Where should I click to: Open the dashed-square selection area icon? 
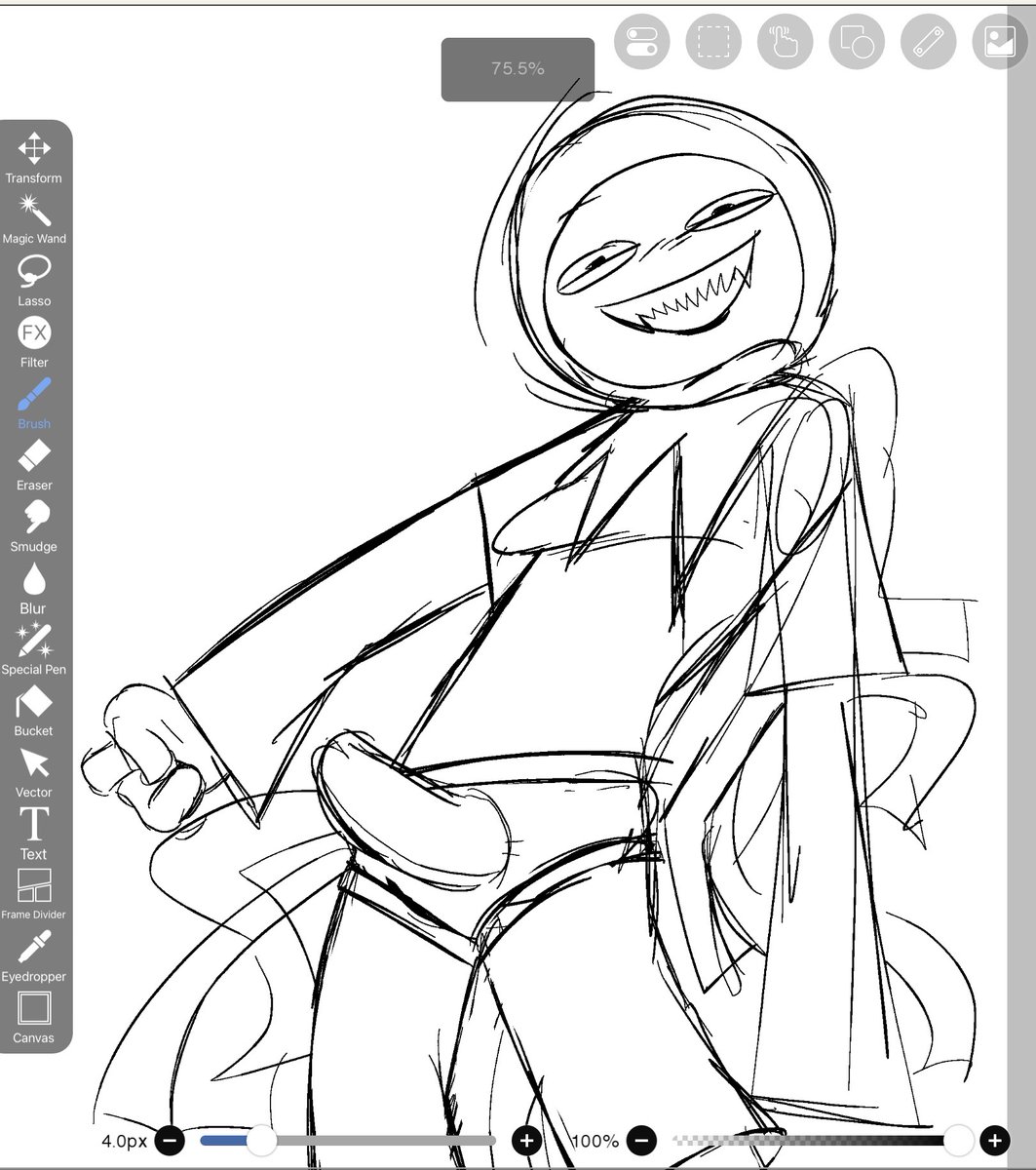pos(713,42)
